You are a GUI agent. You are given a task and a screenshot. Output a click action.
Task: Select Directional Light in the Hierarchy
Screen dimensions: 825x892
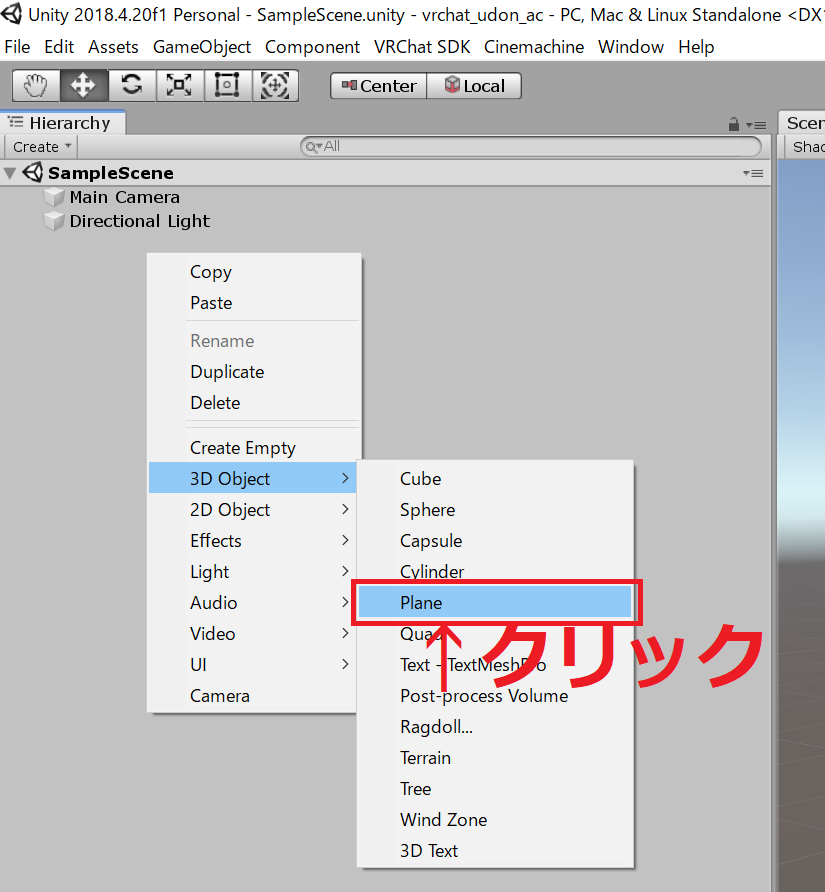pyautogui.click(x=140, y=221)
